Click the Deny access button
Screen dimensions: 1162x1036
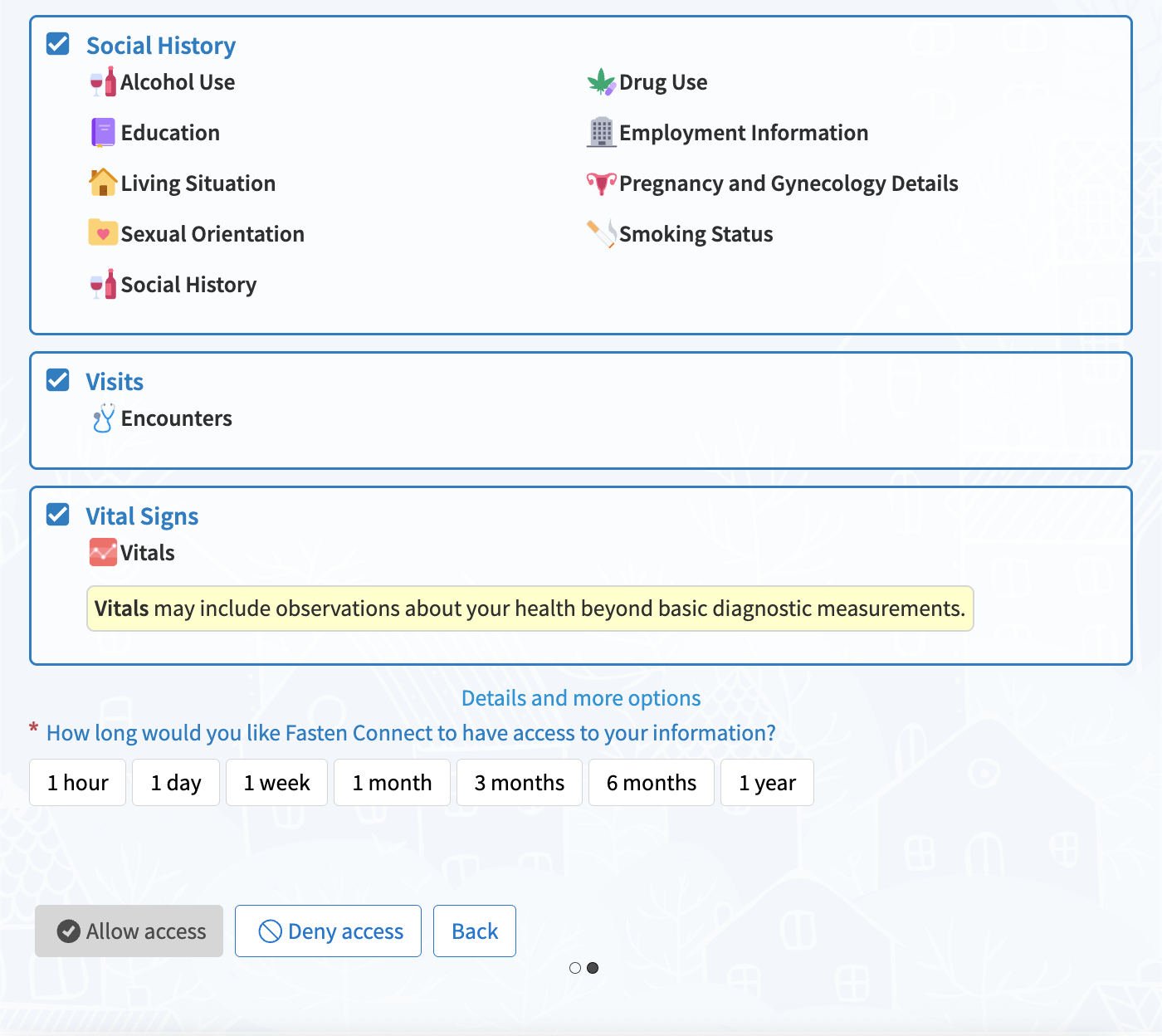[328, 931]
